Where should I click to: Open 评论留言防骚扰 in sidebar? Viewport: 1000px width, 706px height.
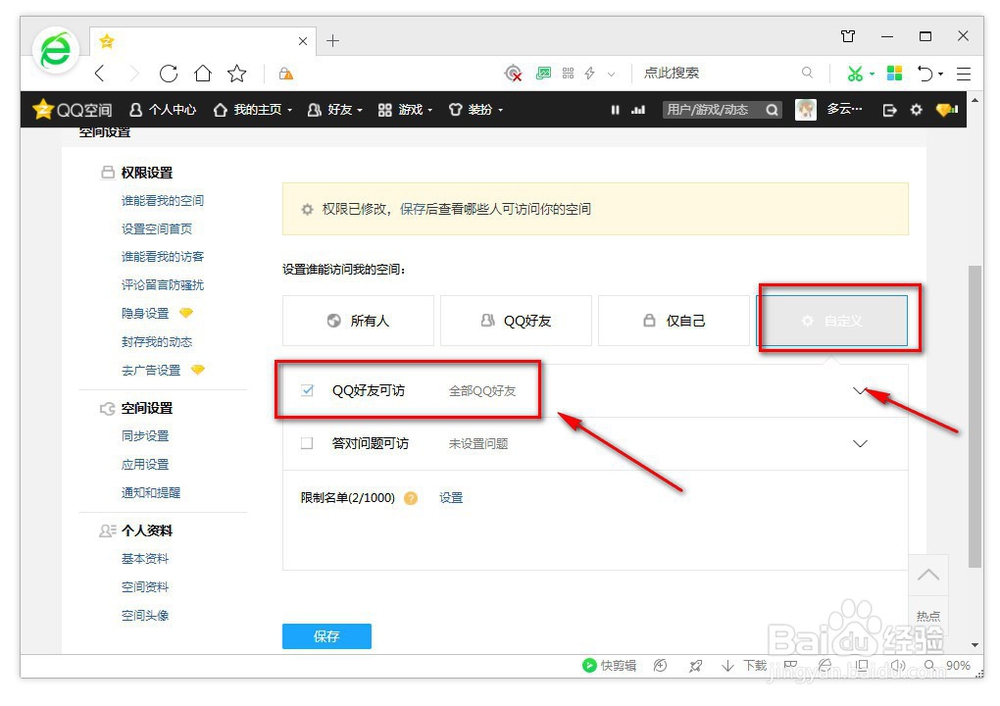(x=163, y=284)
